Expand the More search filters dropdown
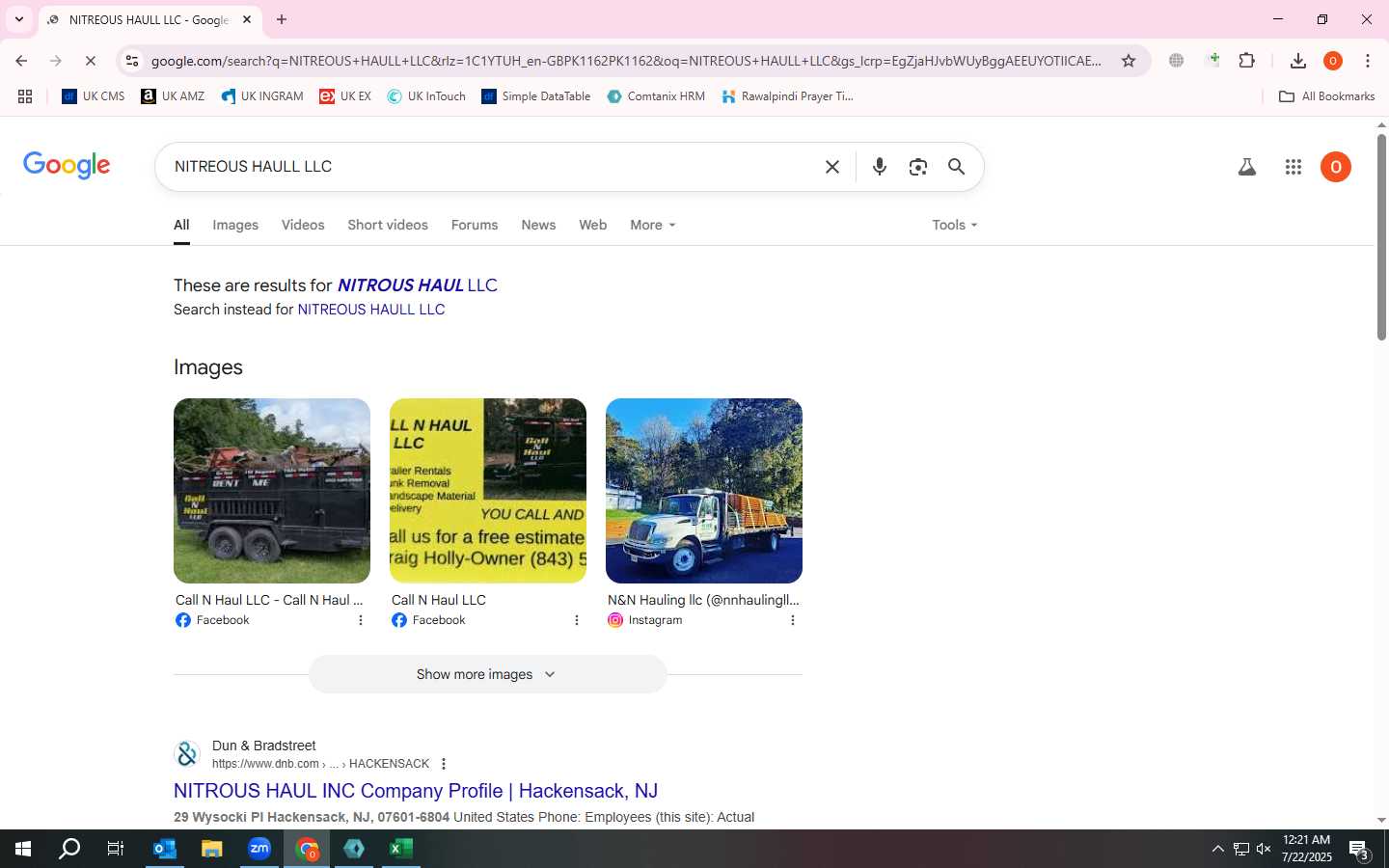 click(x=653, y=225)
